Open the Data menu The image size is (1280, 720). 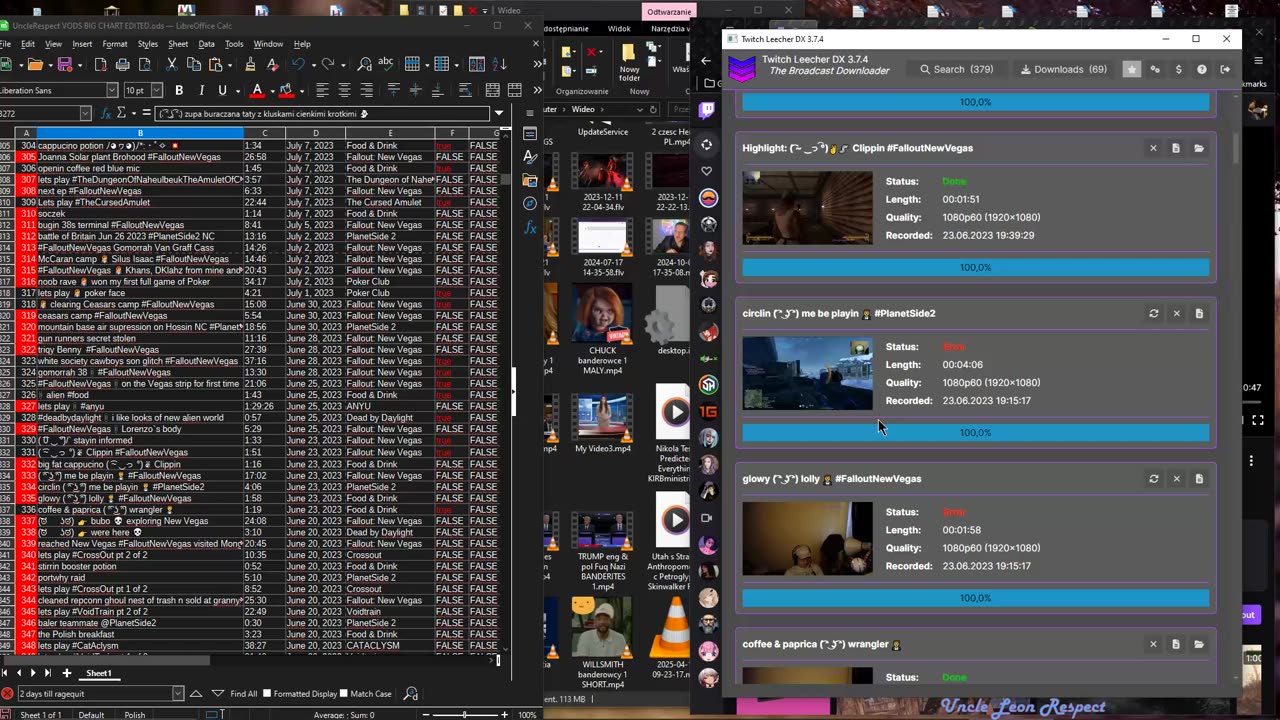(x=206, y=44)
